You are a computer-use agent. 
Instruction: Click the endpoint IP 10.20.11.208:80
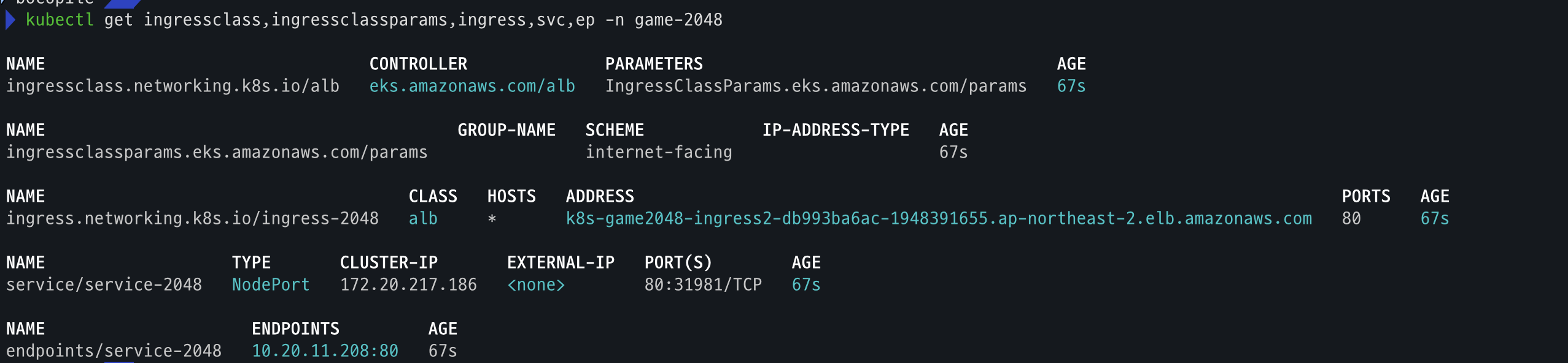pos(325,351)
